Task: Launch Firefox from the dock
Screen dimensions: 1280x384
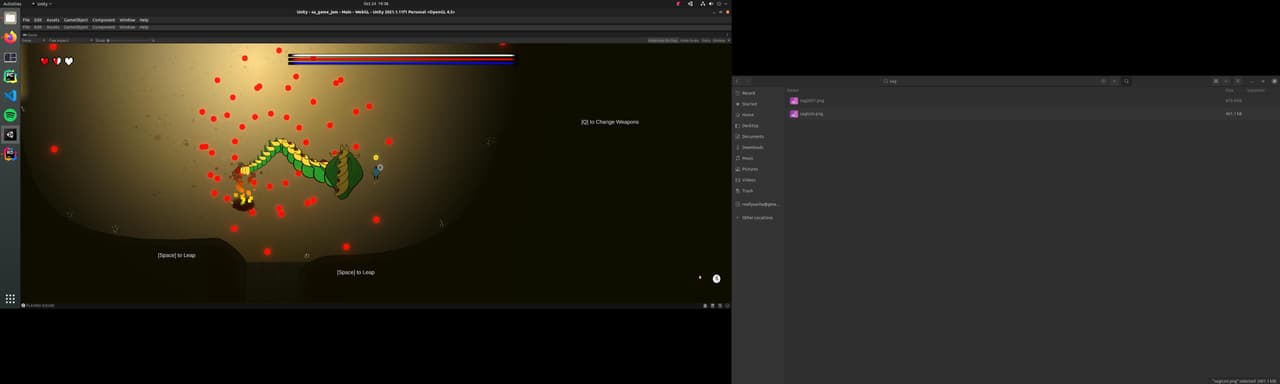Action: click(x=10, y=37)
